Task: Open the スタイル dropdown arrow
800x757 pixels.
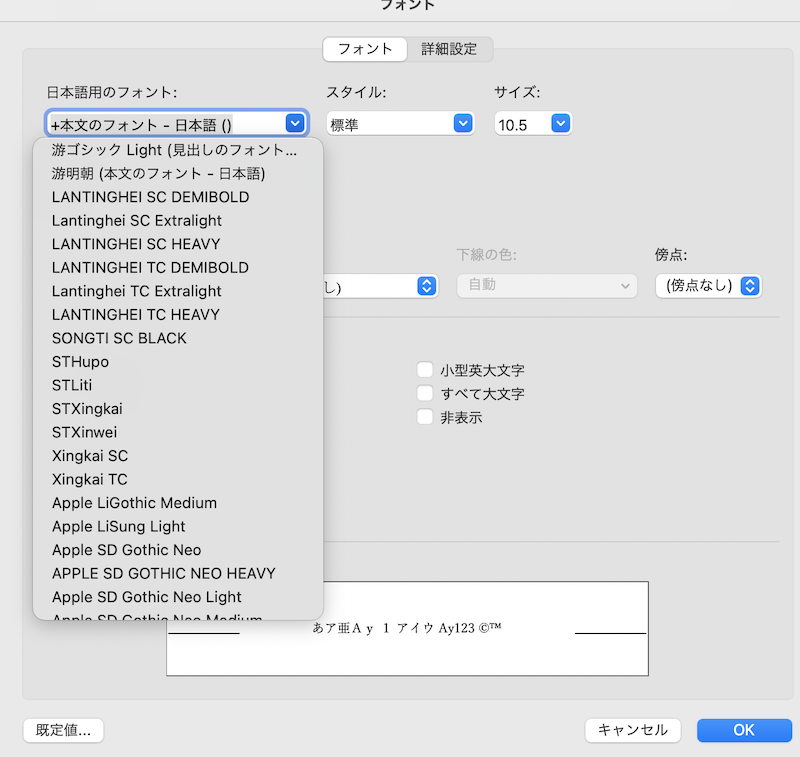Action: click(x=463, y=123)
